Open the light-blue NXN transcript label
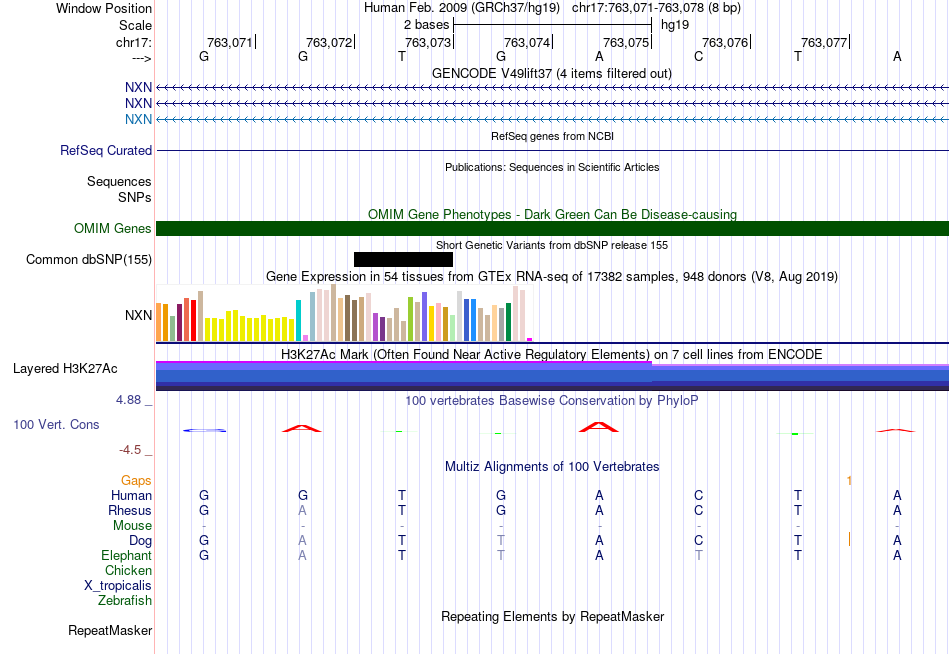The width and height of the screenshot is (950, 654). coord(138,119)
